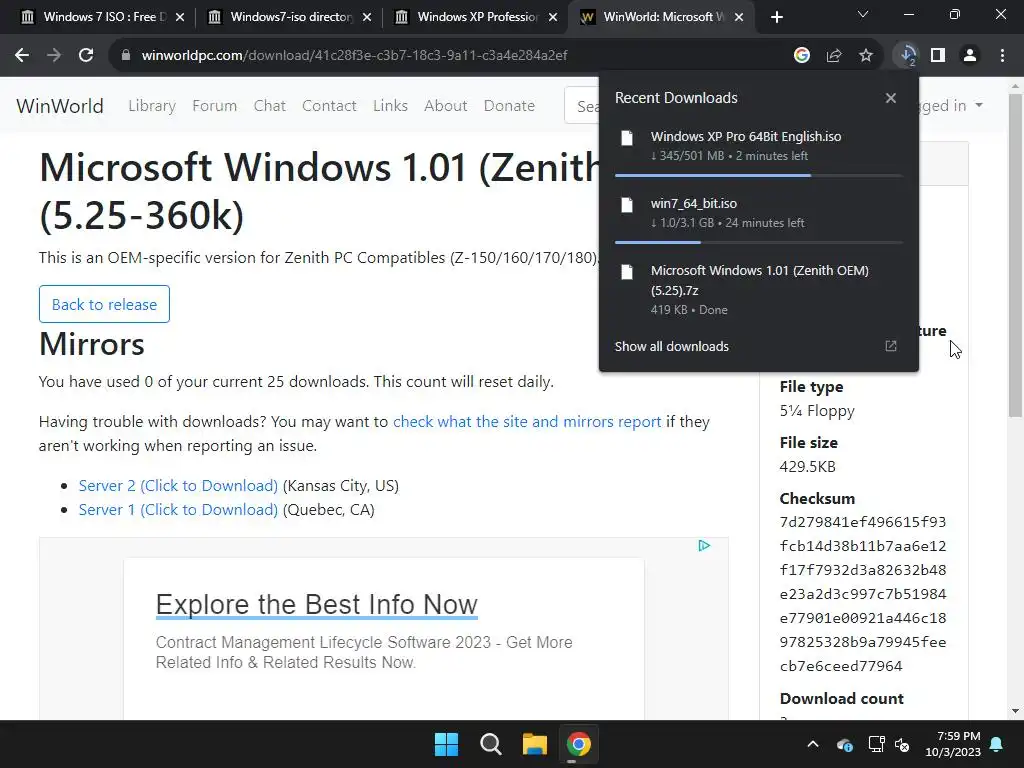Click file icon for Windows XP Pro download

[x=627, y=138]
